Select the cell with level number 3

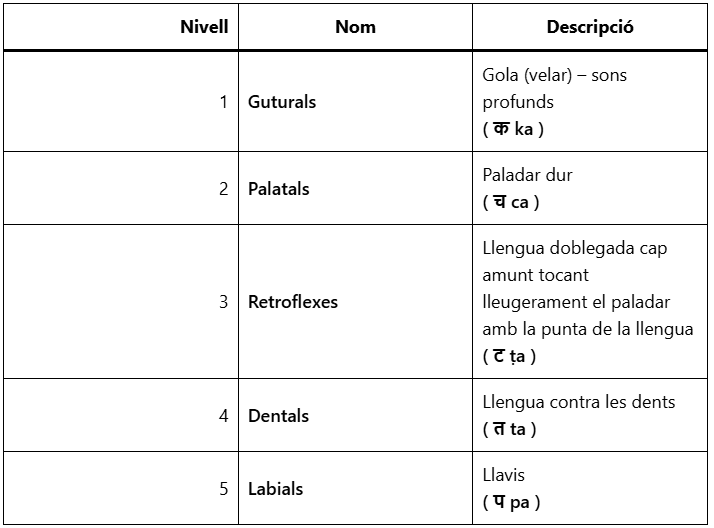(223, 302)
